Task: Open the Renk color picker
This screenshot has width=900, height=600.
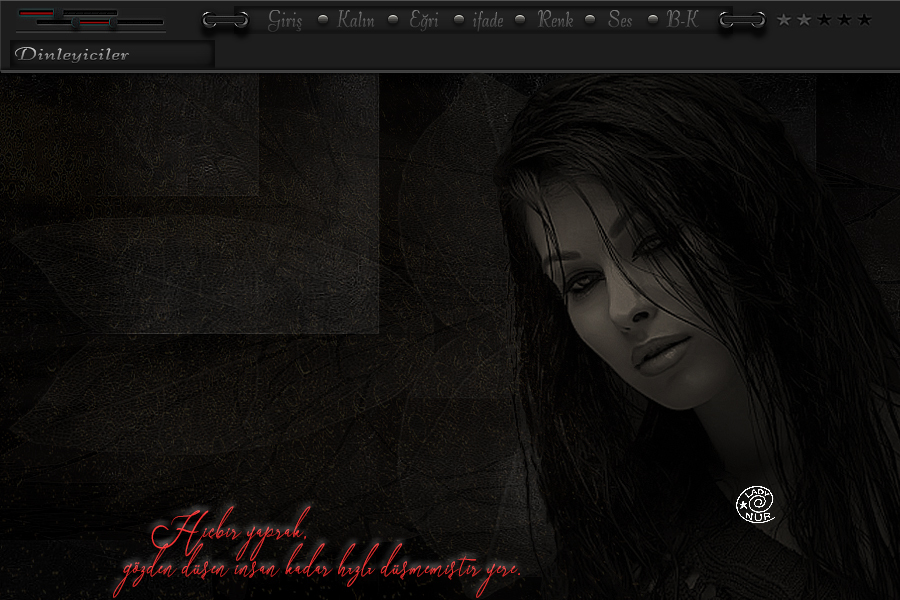Action: coord(556,20)
